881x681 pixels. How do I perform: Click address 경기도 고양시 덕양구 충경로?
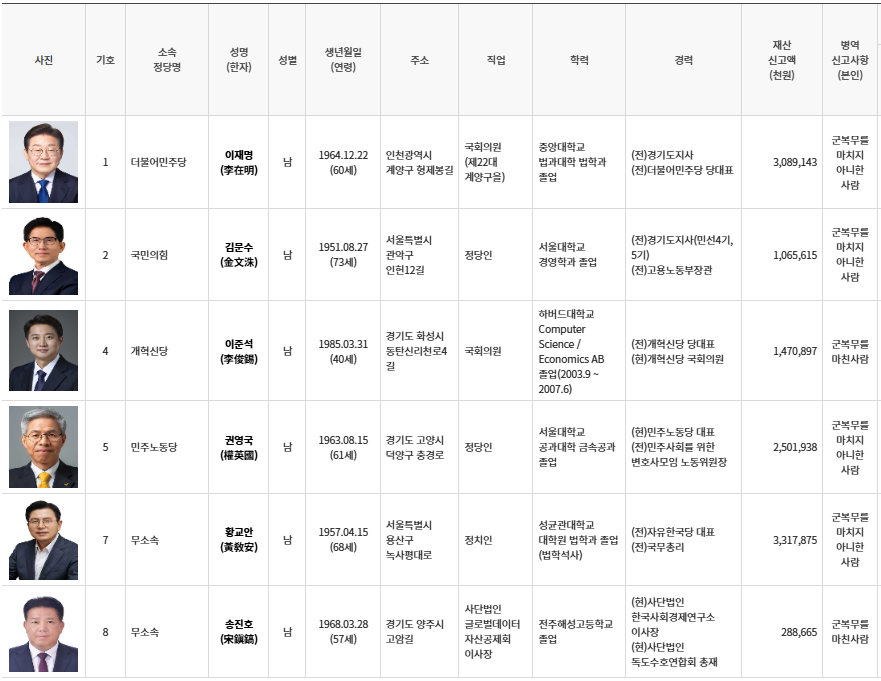point(415,447)
